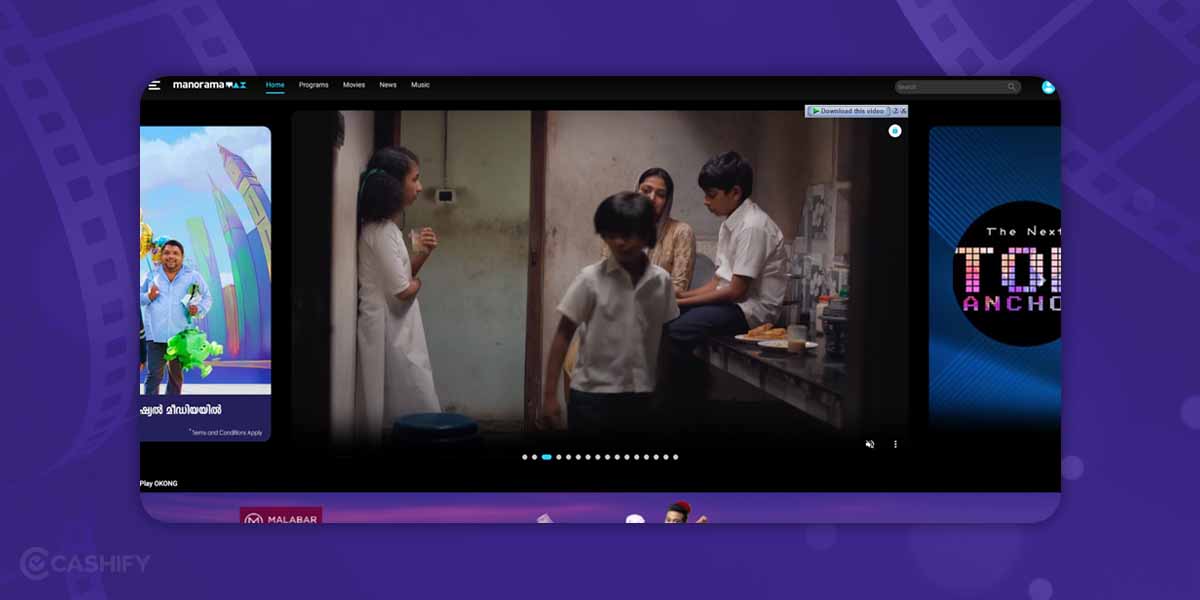Dismiss the Download this video bar

click(x=903, y=111)
